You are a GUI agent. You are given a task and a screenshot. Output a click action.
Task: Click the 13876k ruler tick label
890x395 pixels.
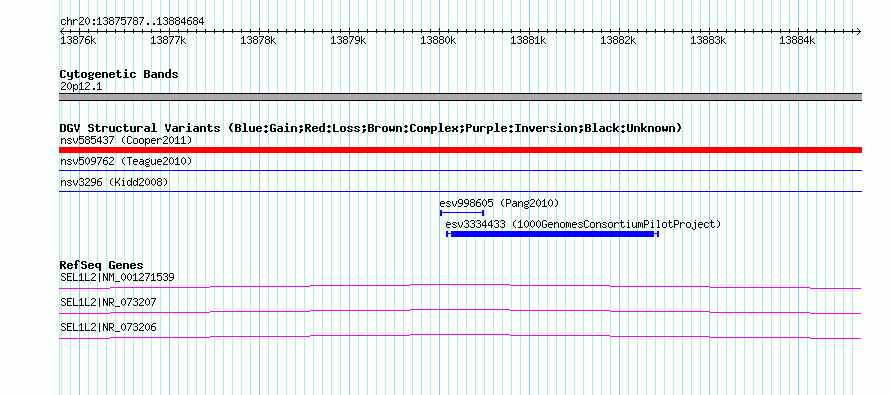coord(78,40)
